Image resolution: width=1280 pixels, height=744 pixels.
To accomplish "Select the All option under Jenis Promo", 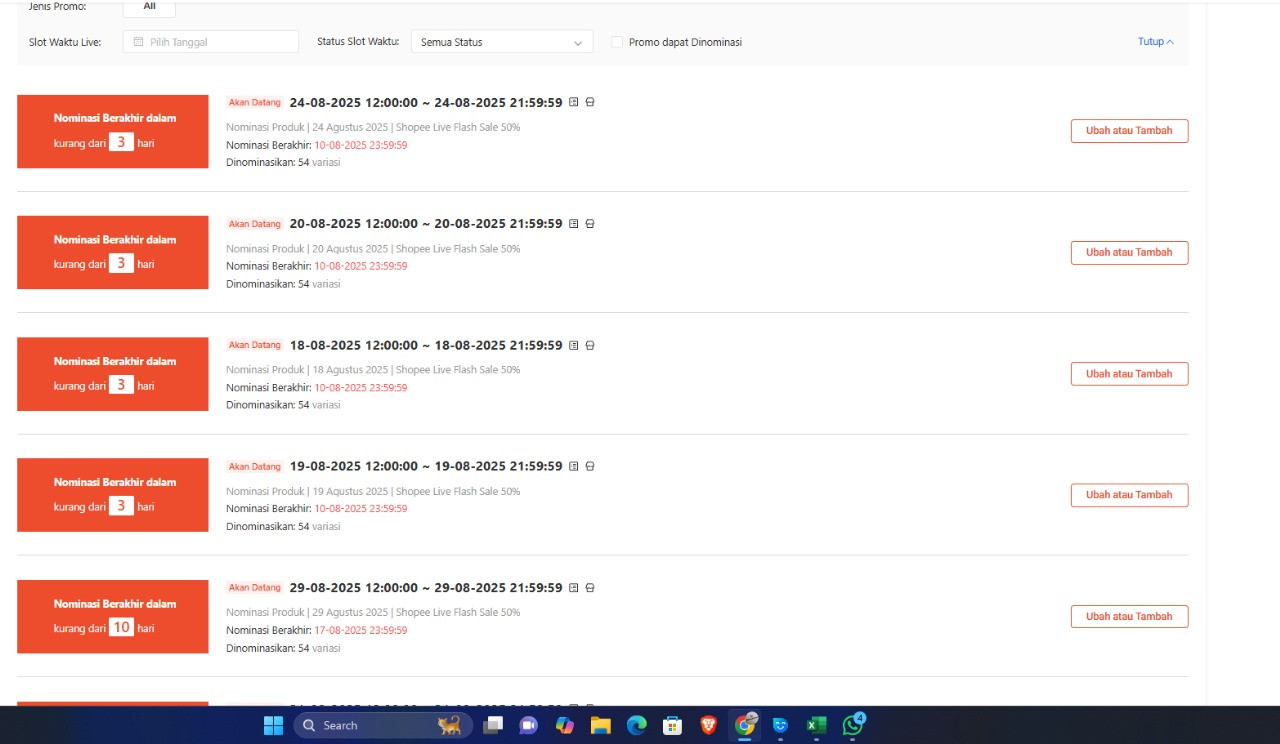I will click(149, 7).
